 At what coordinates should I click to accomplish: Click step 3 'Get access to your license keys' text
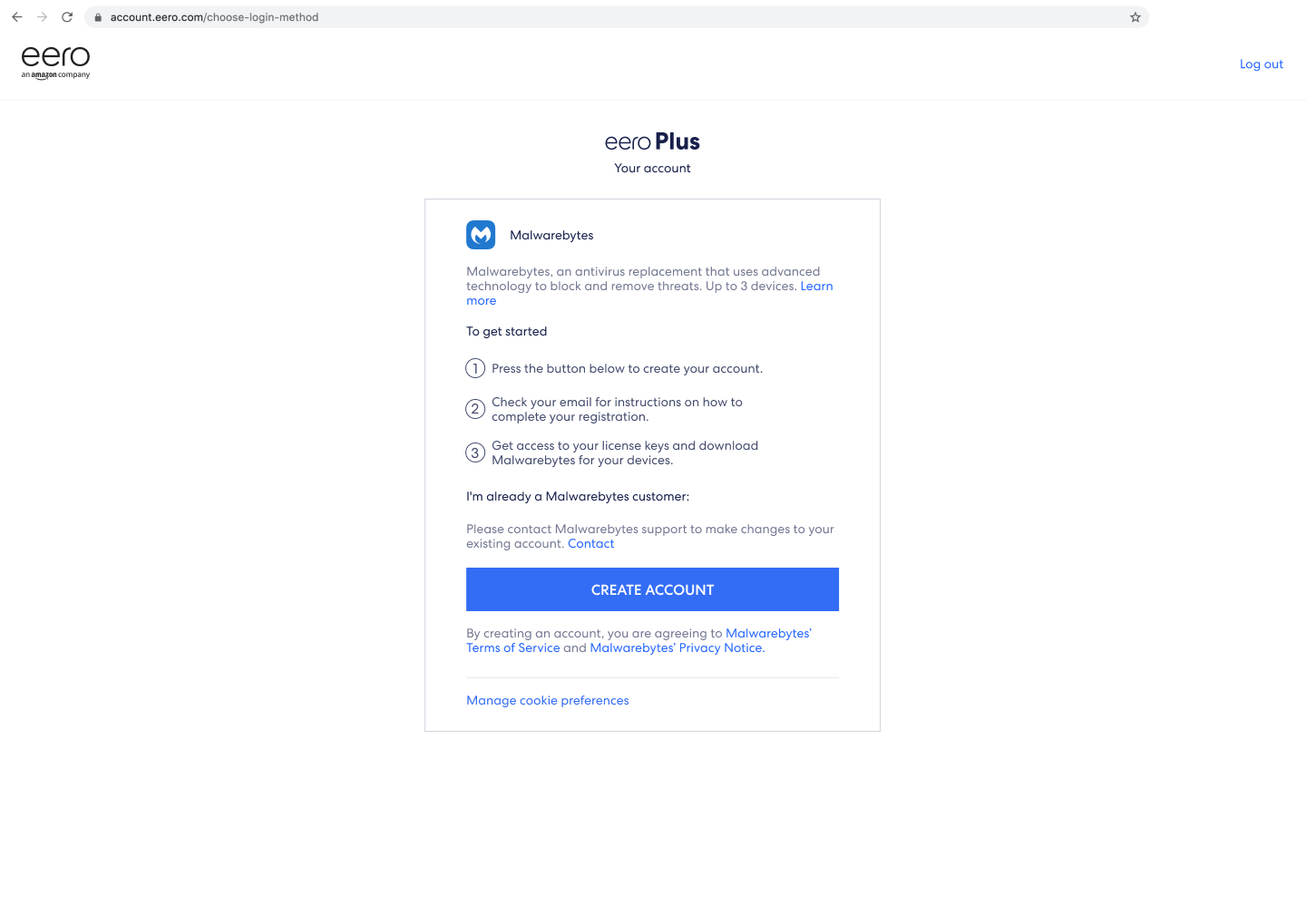625,453
